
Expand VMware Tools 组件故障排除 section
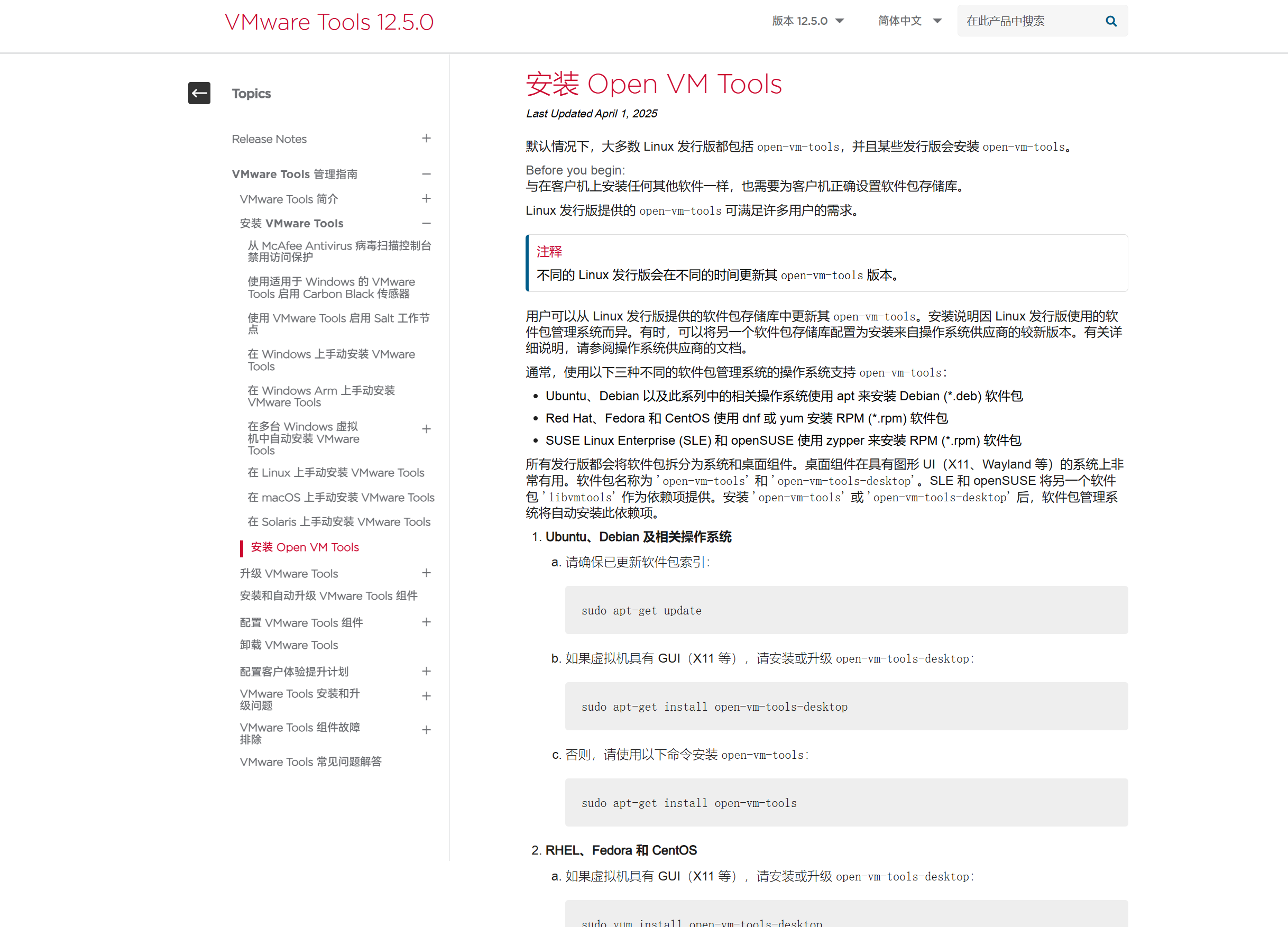click(x=427, y=729)
